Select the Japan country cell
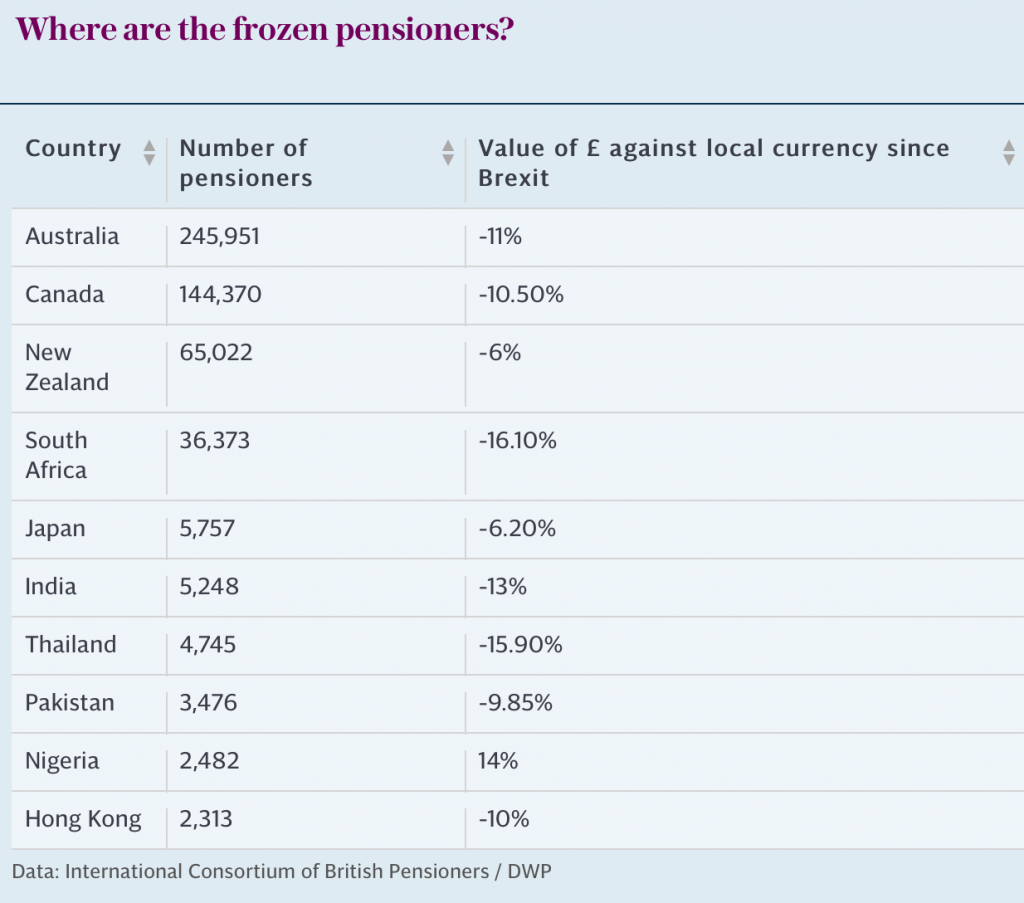The height and width of the screenshot is (903, 1024). tap(55, 529)
